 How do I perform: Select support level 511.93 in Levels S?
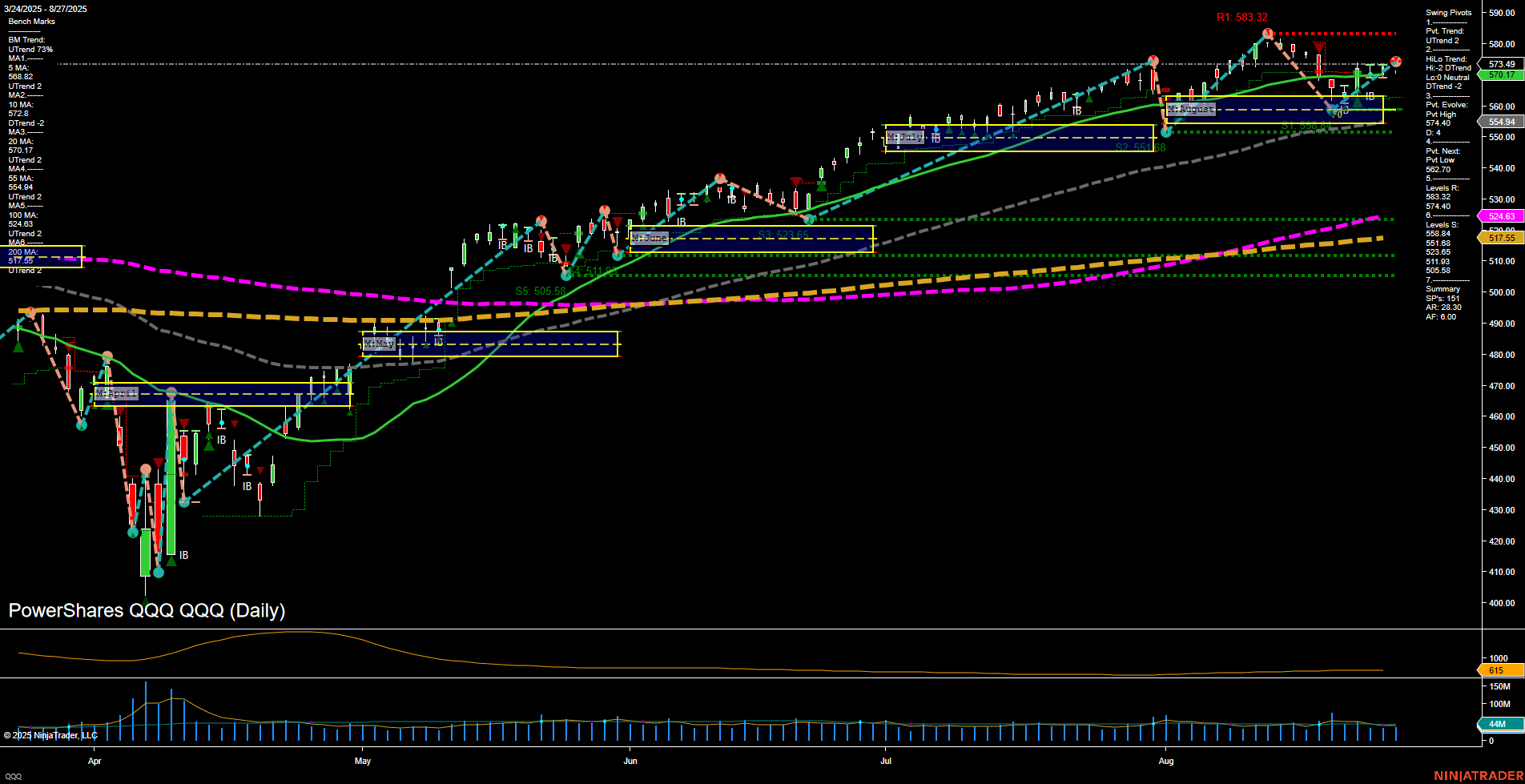pos(1438,262)
